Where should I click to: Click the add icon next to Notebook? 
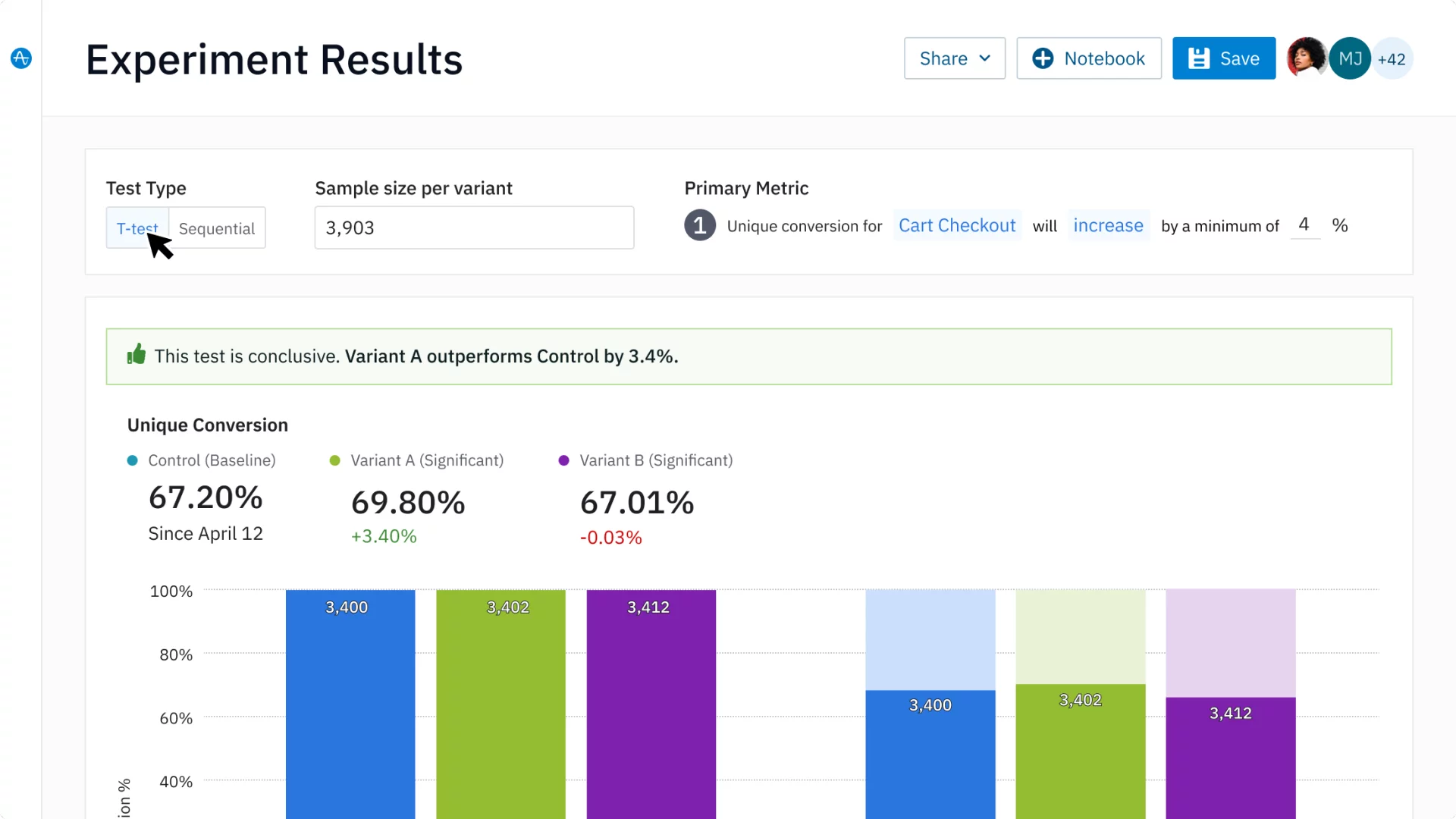pos(1043,58)
